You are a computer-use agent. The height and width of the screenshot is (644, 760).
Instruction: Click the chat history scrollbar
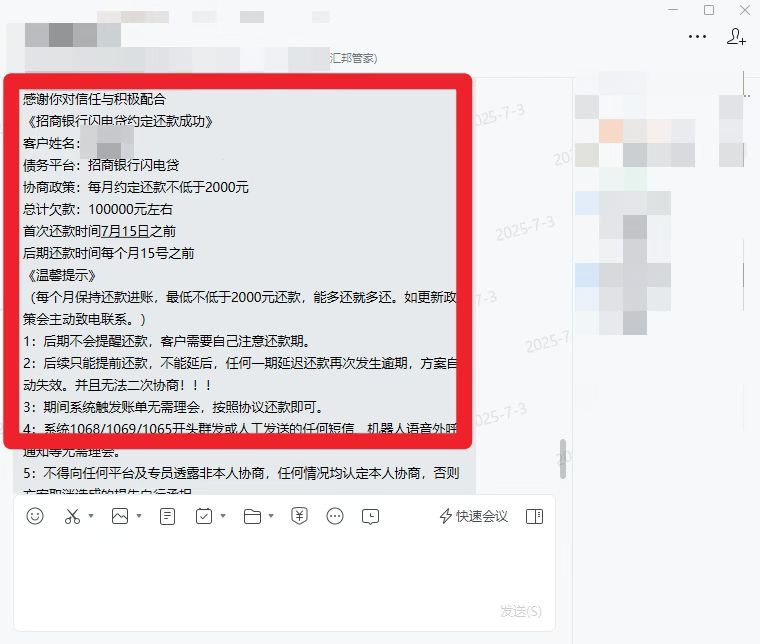[562, 459]
